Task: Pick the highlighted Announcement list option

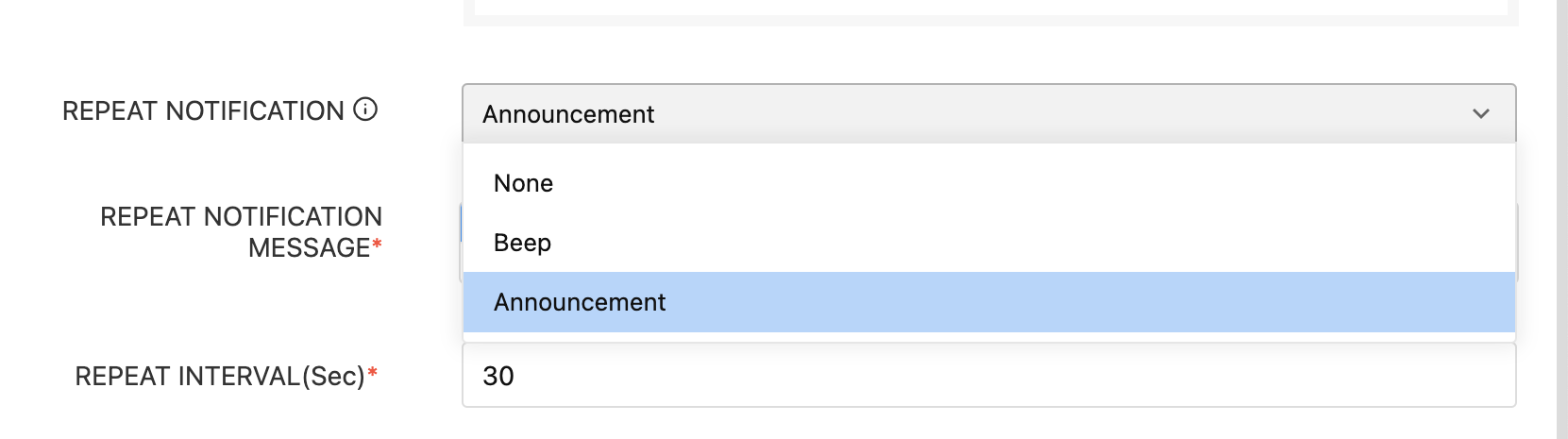Action: coord(987,302)
